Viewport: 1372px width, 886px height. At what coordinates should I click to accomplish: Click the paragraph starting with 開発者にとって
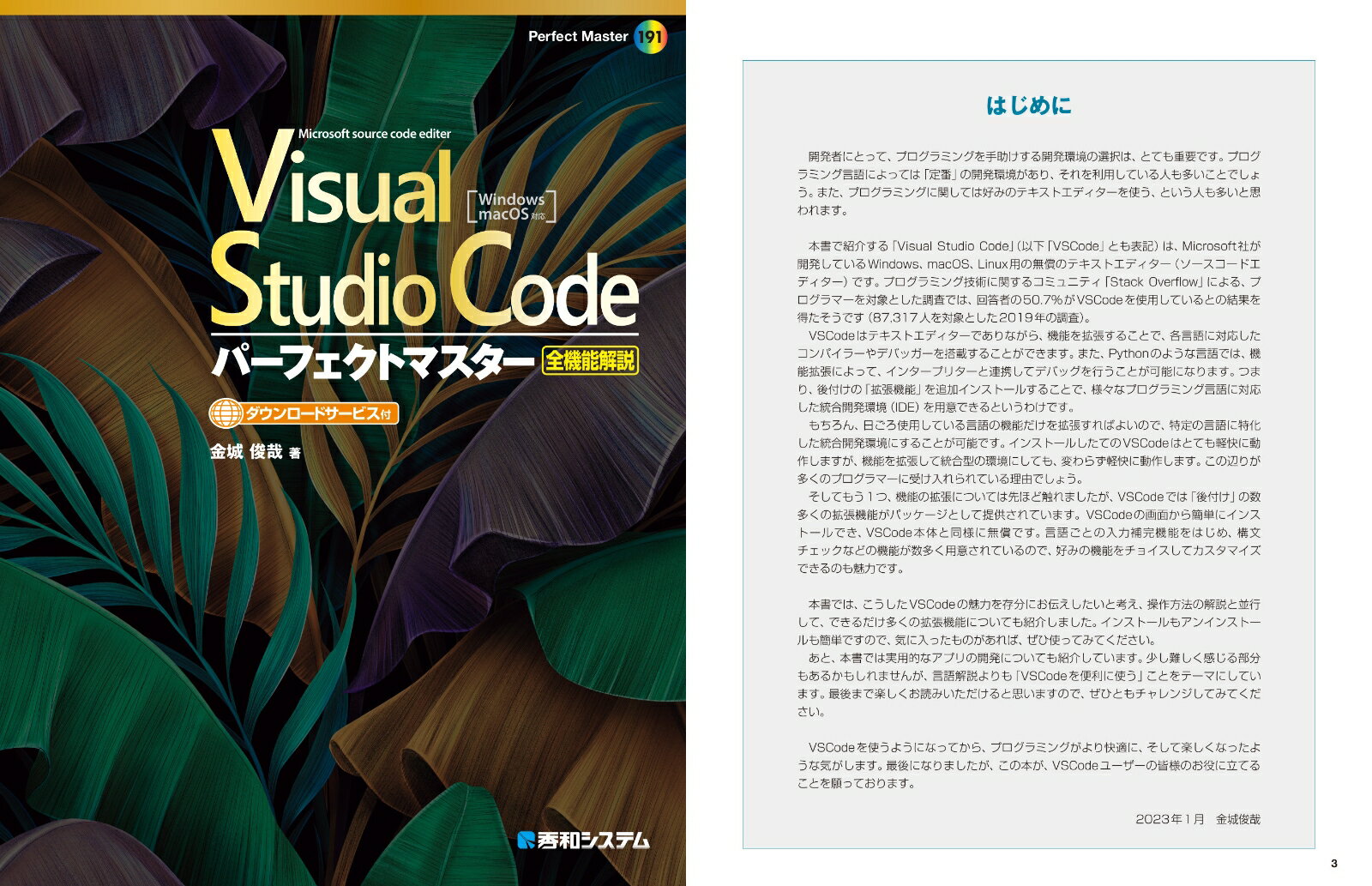click(1028, 184)
